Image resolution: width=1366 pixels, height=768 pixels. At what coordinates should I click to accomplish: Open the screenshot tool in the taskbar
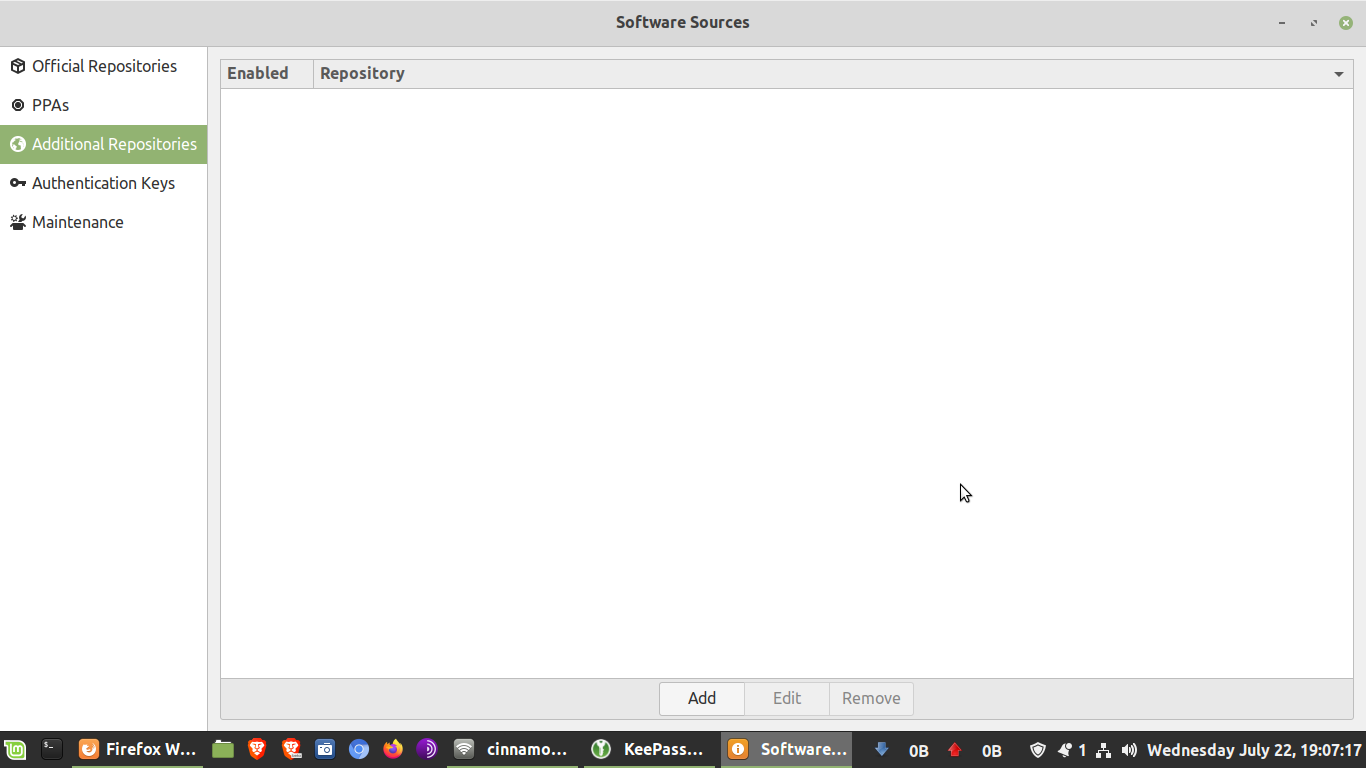tap(325, 748)
